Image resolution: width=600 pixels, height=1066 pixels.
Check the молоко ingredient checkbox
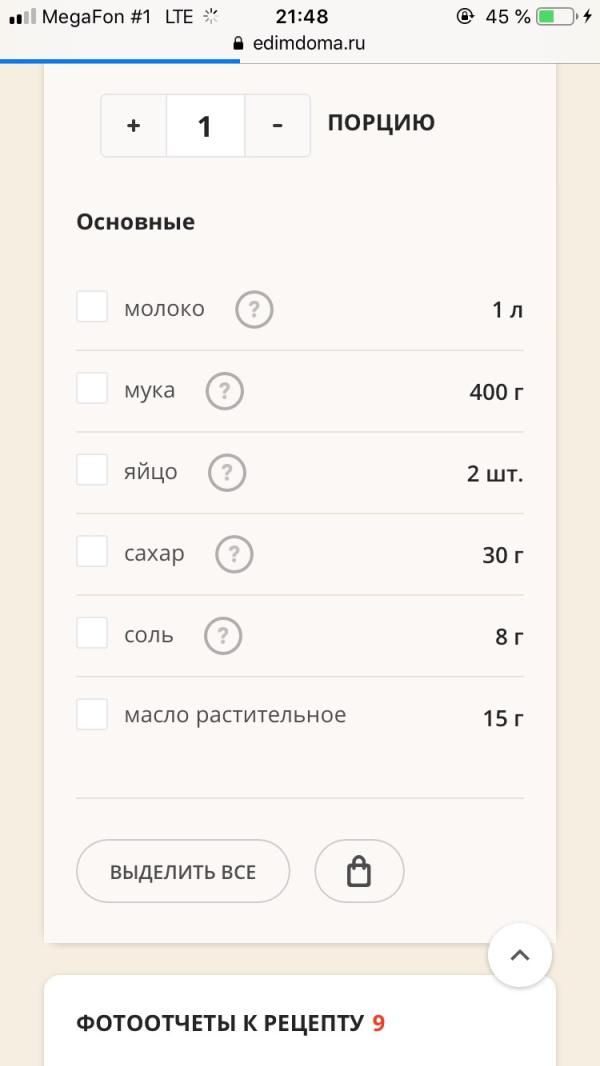(92, 307)
